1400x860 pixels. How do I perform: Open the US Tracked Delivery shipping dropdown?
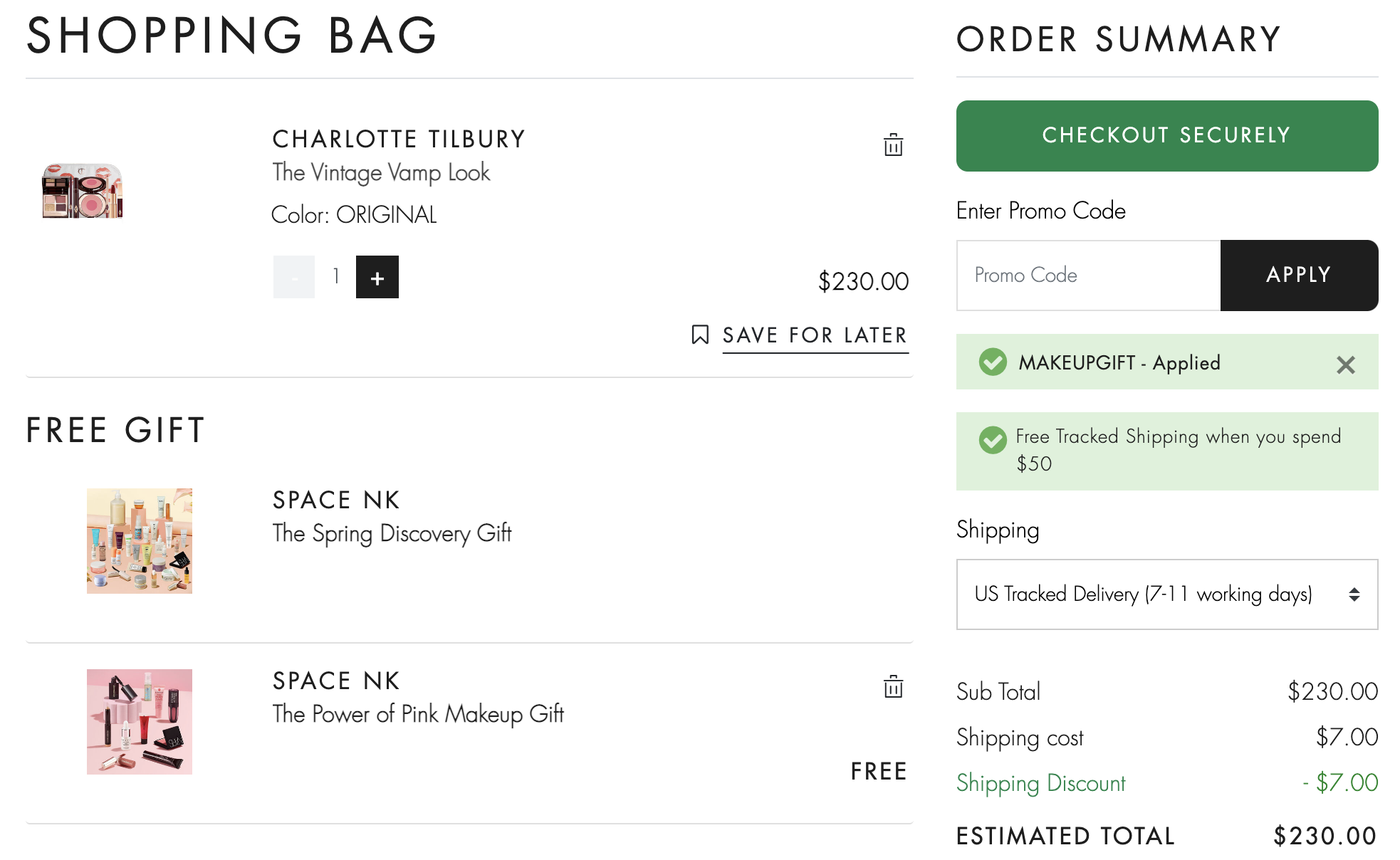coord(1167,594)
